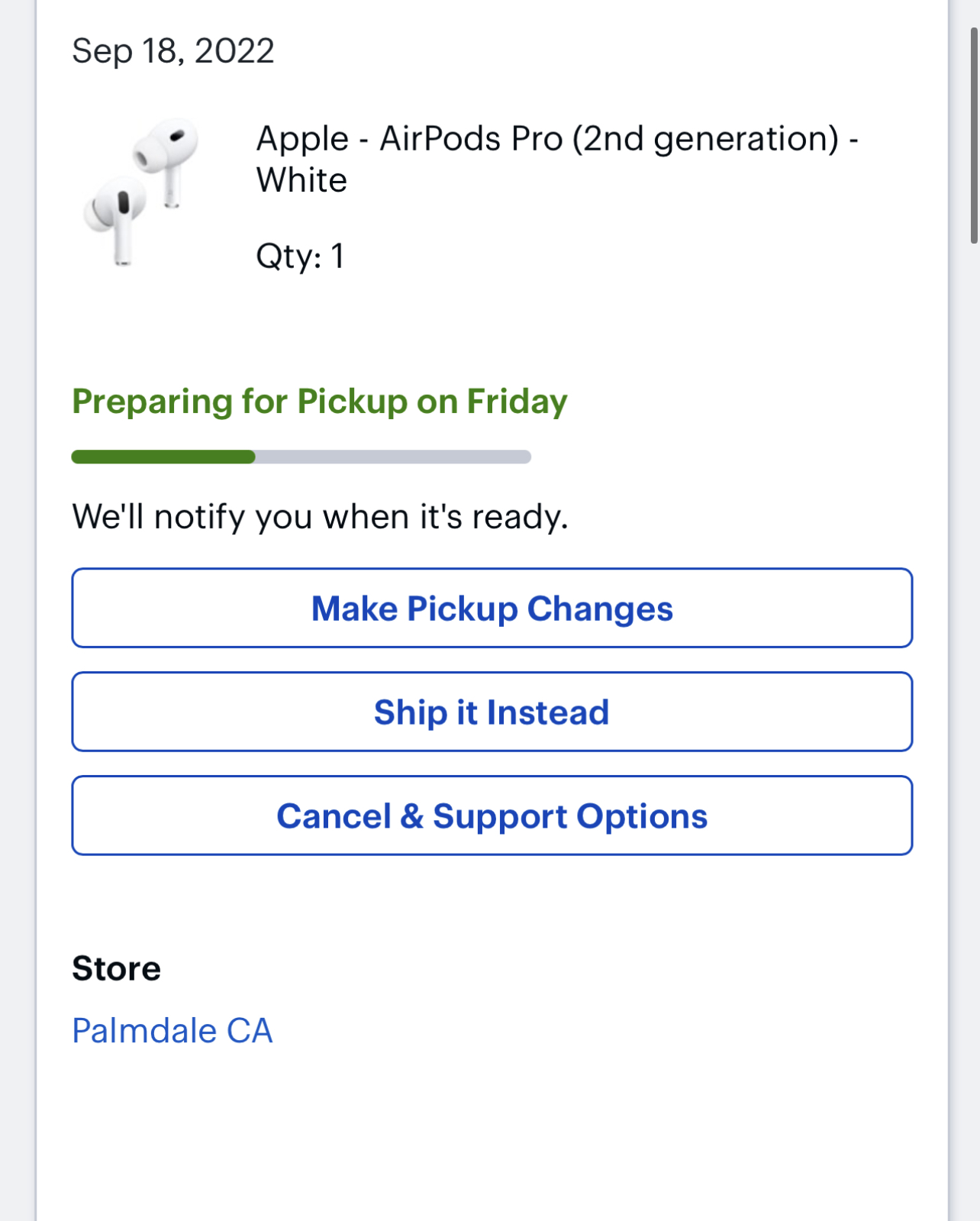Click the green filled part of progress bar

click(163, 457)
